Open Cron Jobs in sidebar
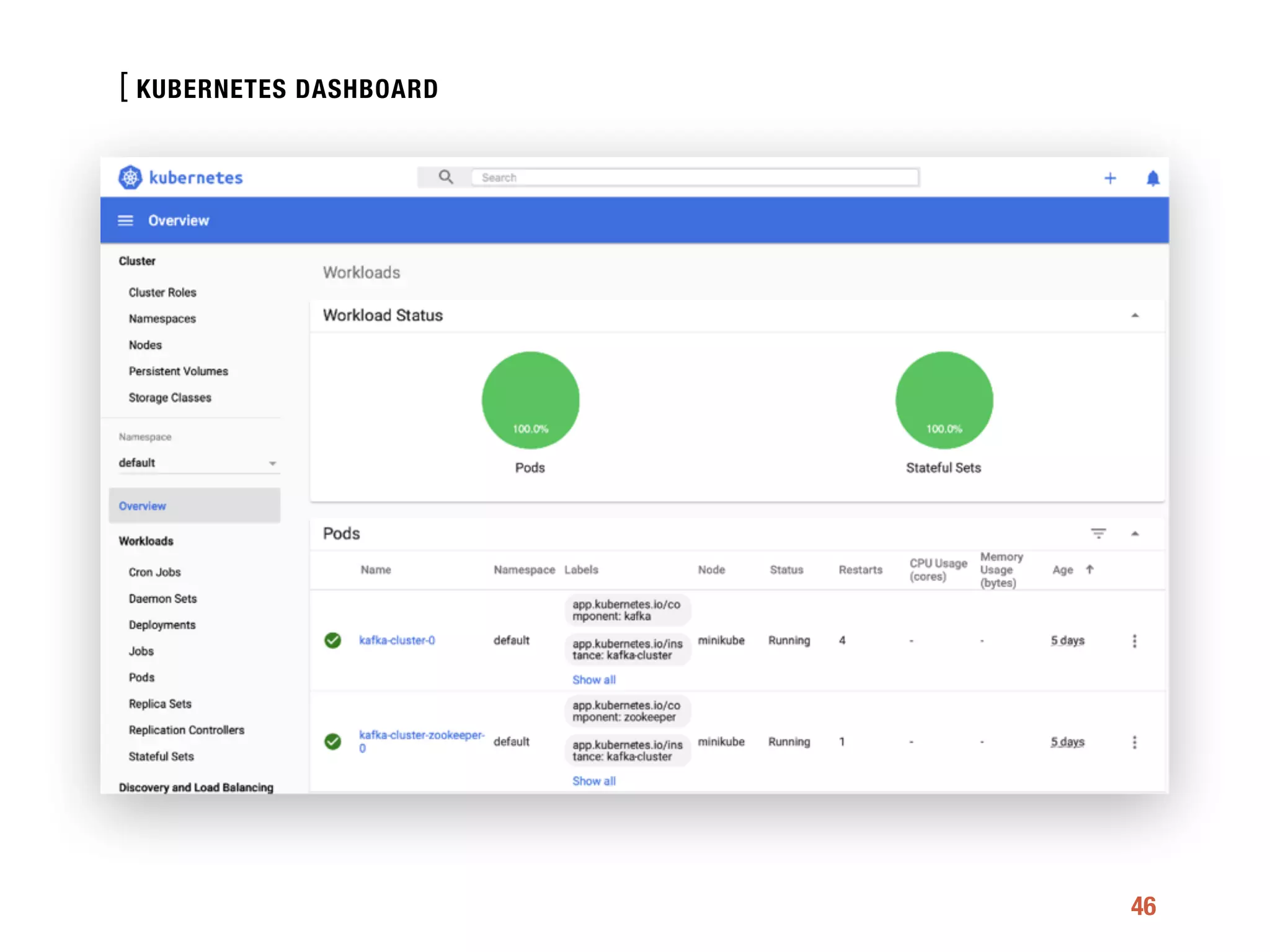Image resolution: width=1270 pixels, height=952 pixels. [x=155, y=572]
